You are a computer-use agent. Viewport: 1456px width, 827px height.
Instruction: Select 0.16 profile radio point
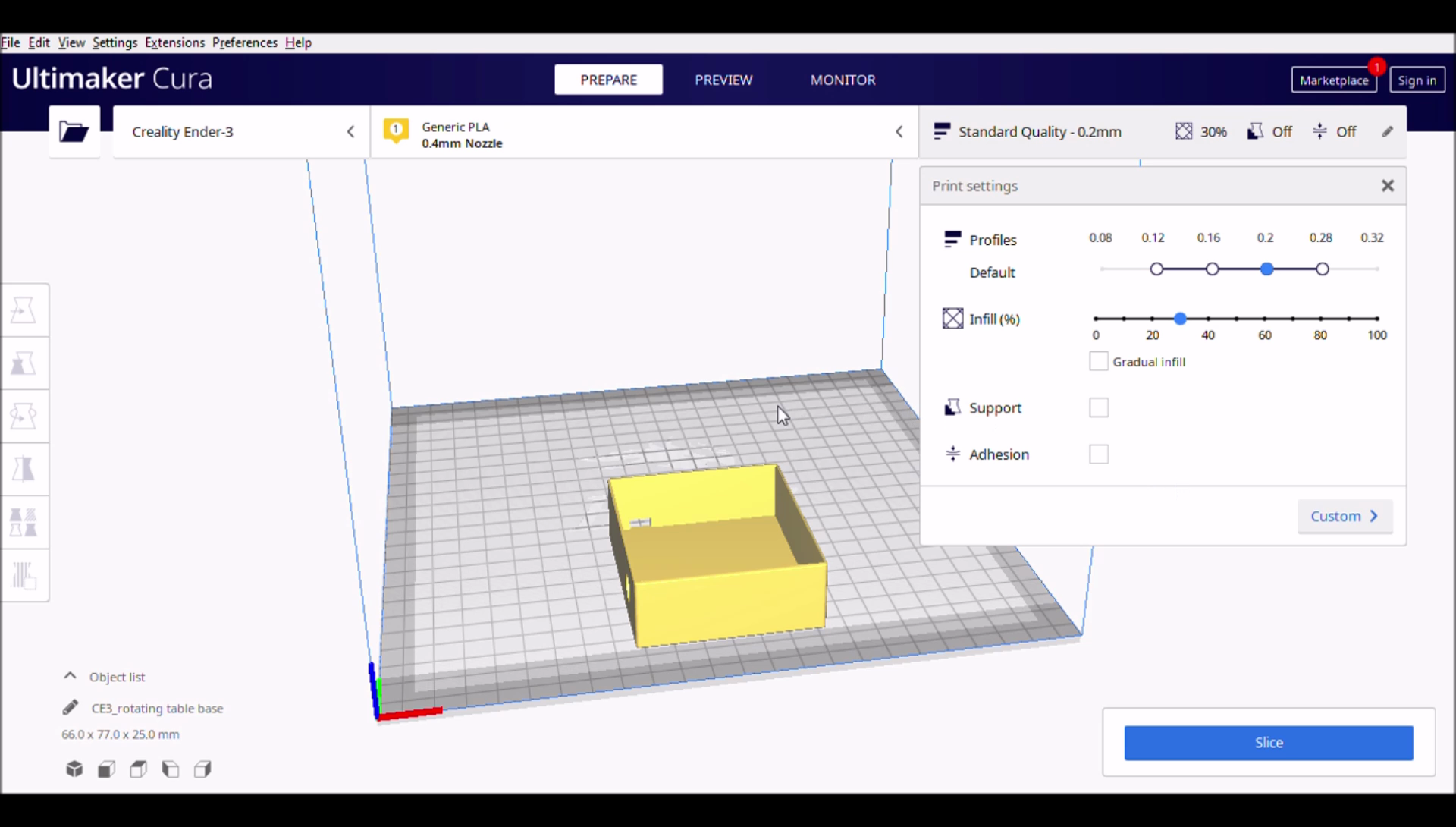coord(1212,269)
